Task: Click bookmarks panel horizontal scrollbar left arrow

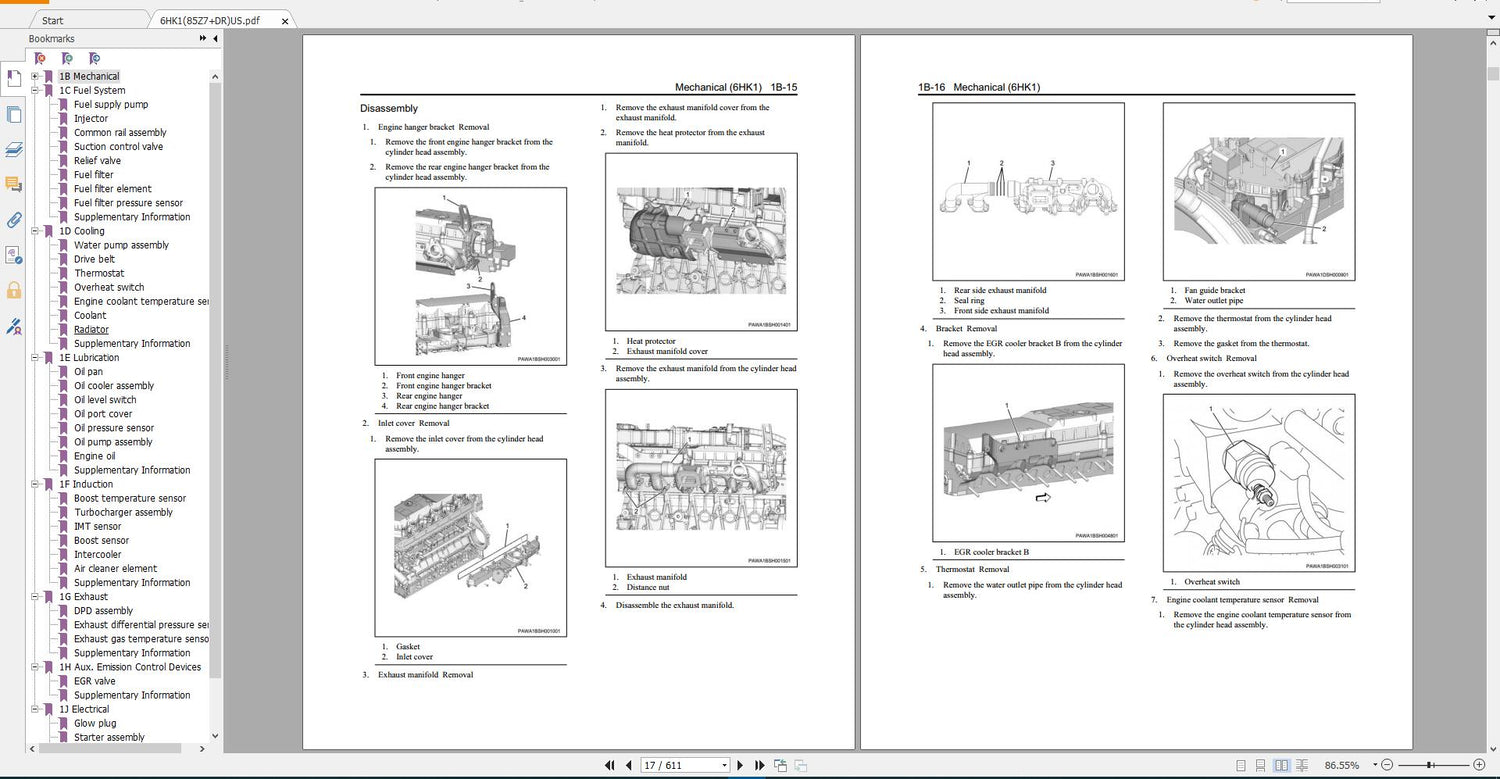Action: [x=32, y=748]
